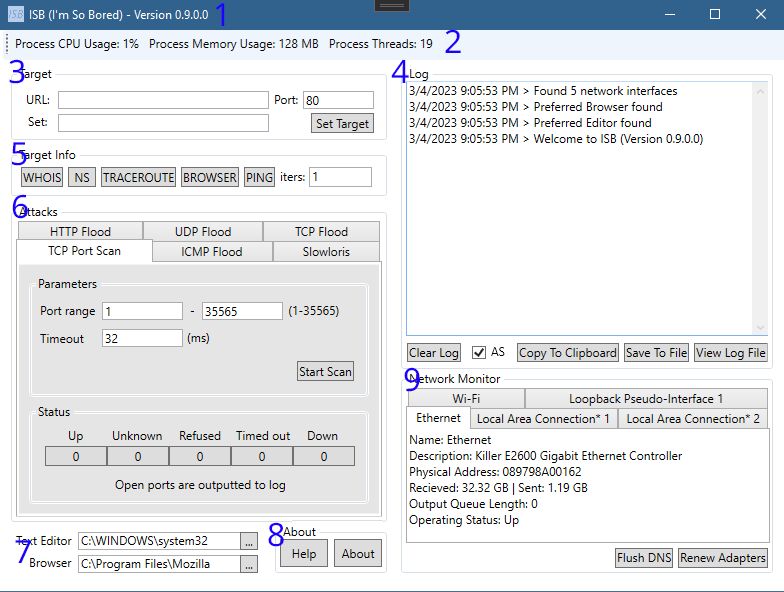Clear the log output
Screen dimensions: 784x592
434,352
